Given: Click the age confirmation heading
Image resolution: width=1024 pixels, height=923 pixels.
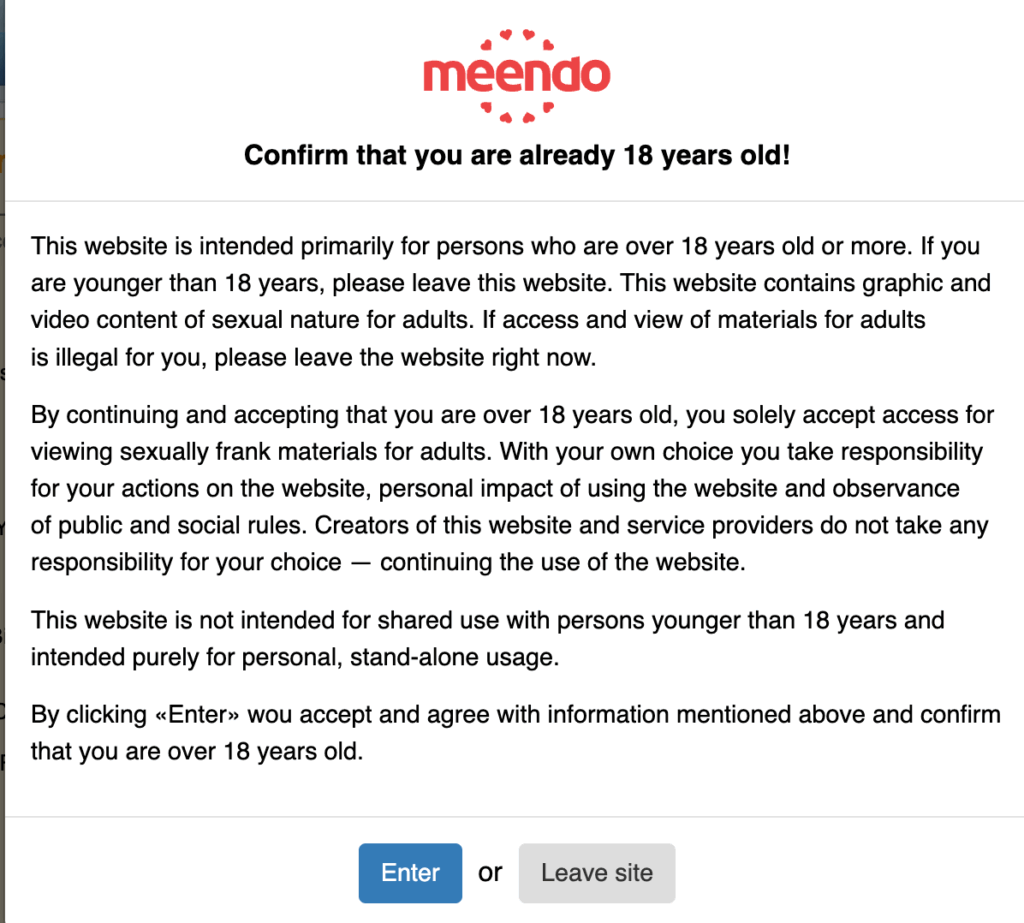Looking at the screenshot, I should (x=516, y=155).
